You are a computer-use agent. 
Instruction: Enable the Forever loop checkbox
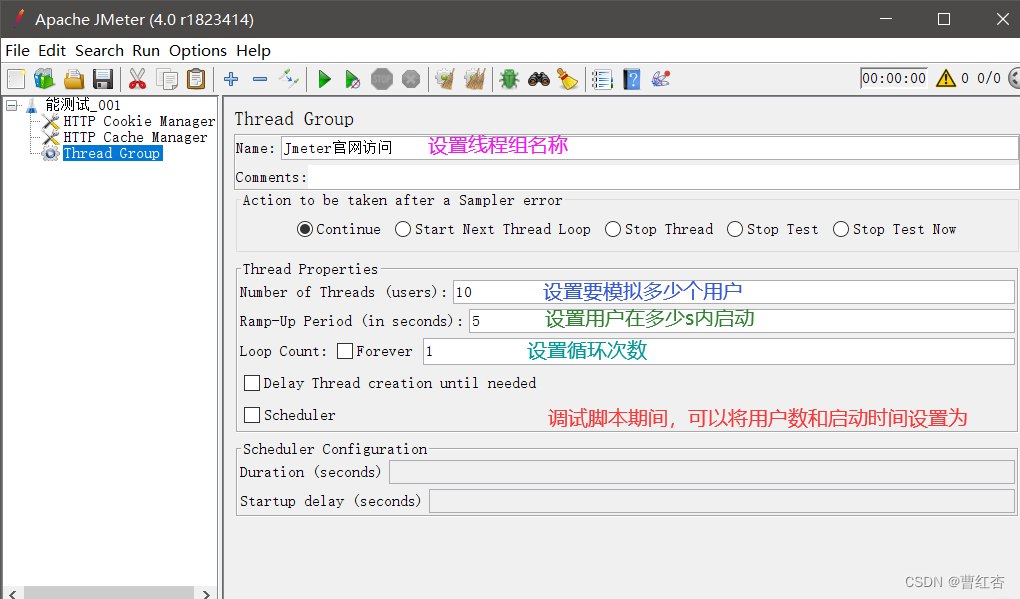click(345, 351)
